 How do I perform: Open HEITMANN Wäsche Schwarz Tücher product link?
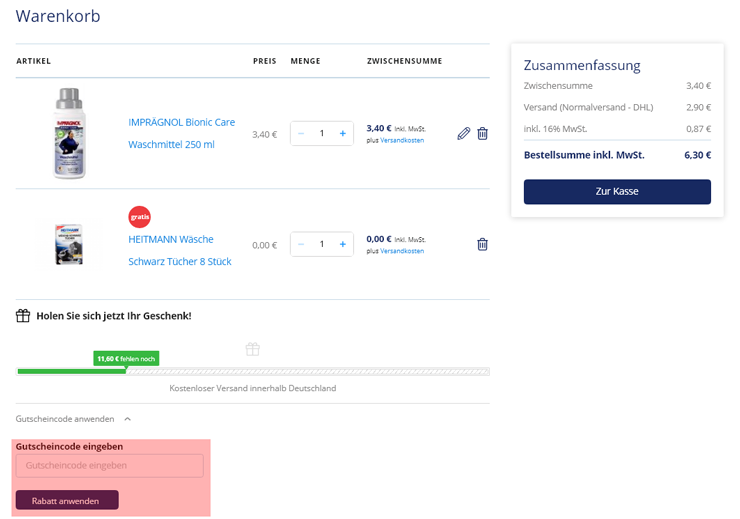(x=180, y=251)
